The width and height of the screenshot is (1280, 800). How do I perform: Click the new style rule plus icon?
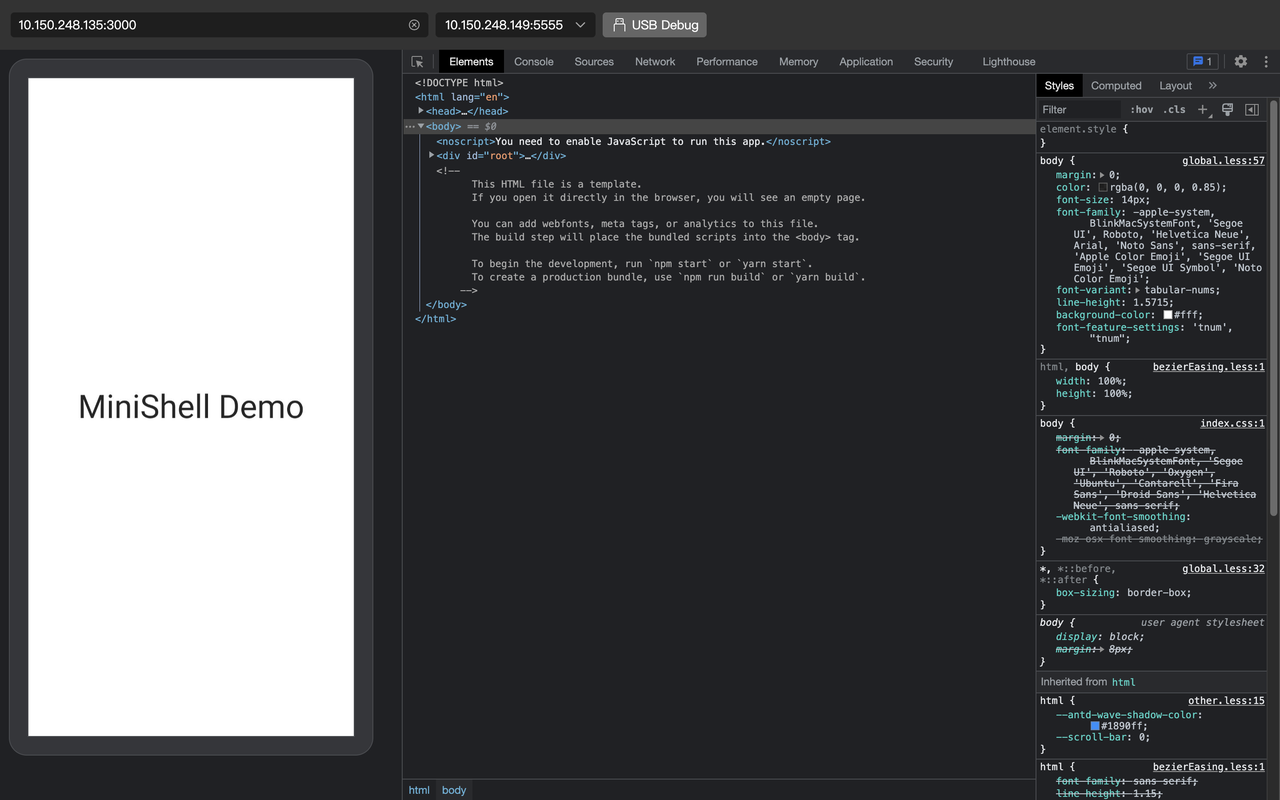point(1203,110)
